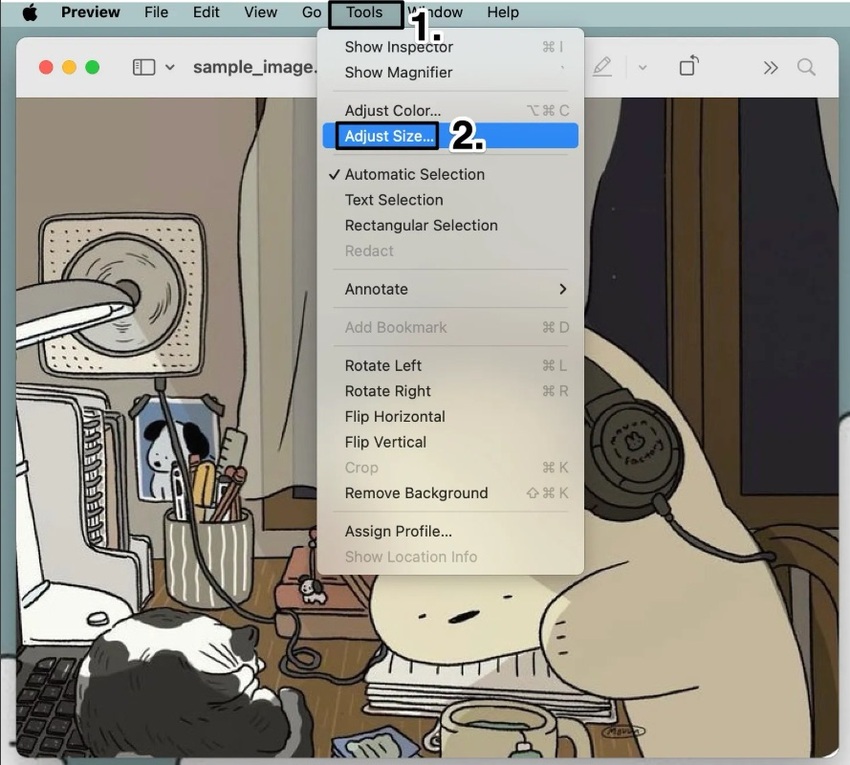
Task: Select Adjust Color... menu item
Action: [x=450, y=111]
